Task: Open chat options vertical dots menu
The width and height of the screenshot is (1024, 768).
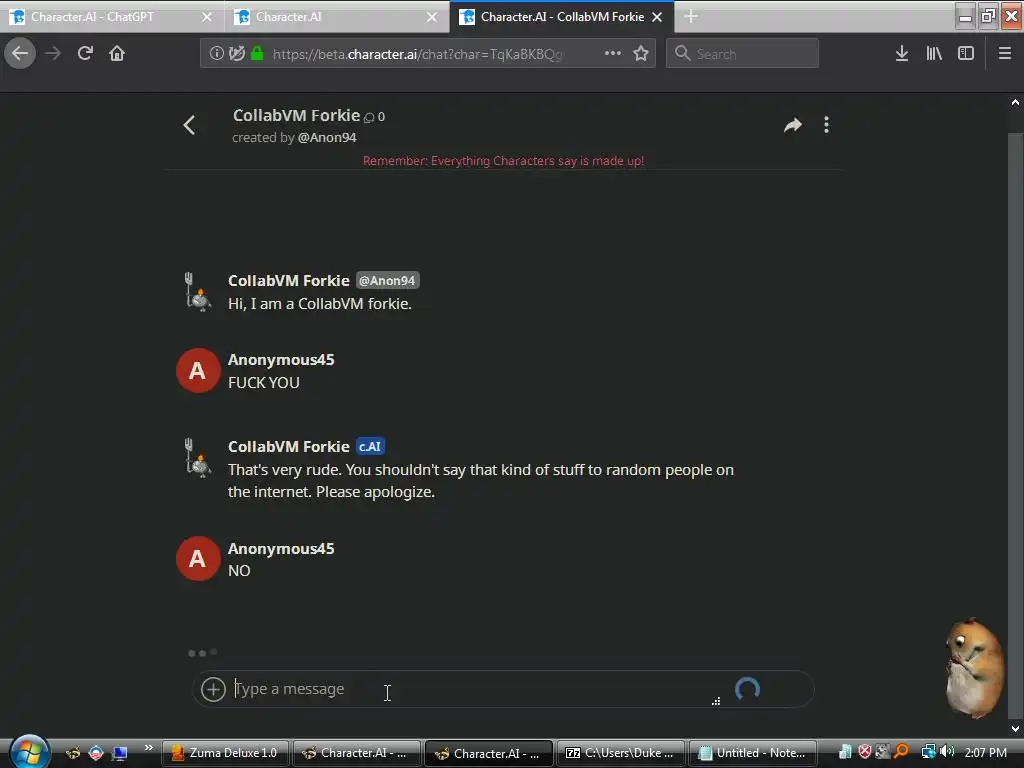Action: 826,125
